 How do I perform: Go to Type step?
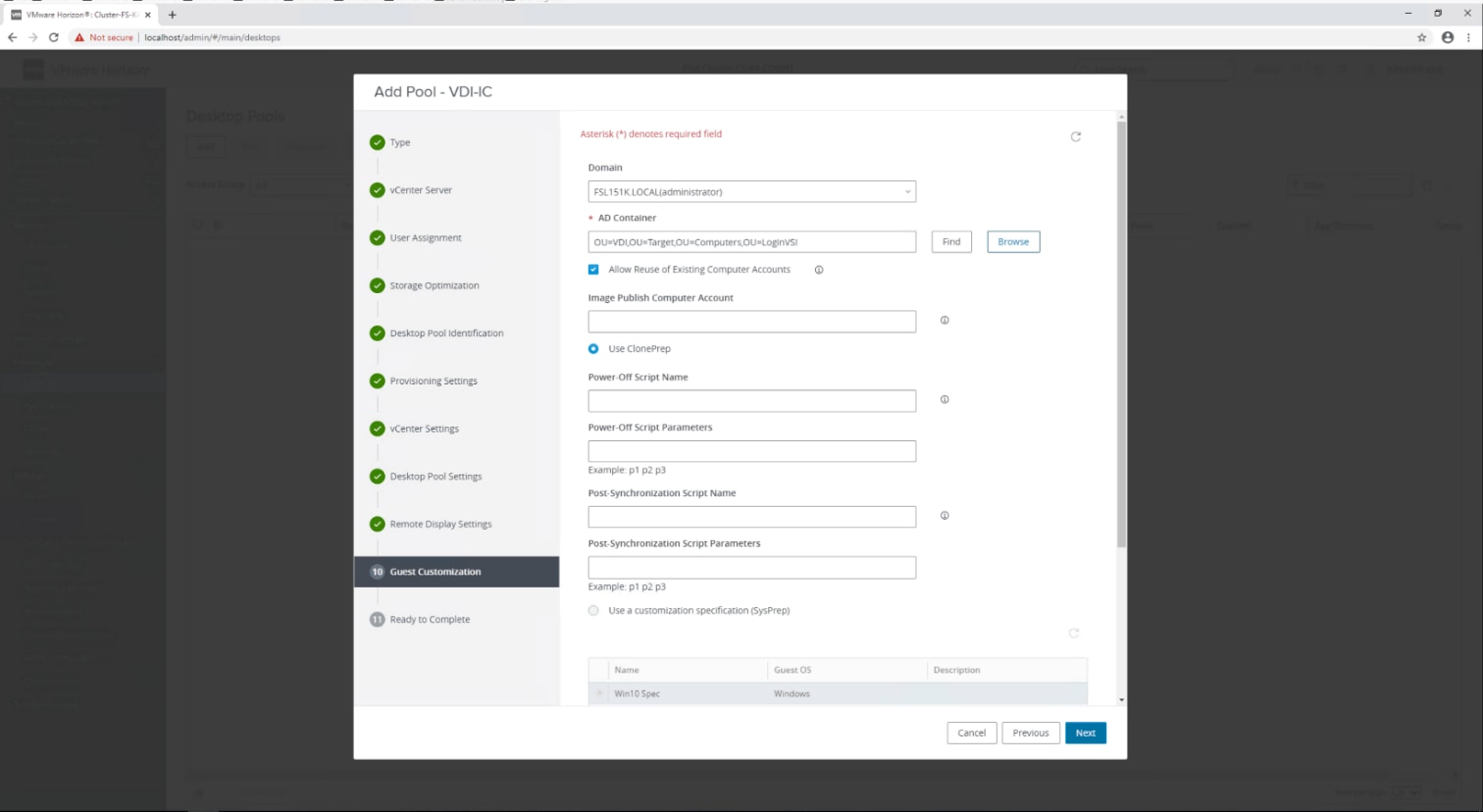[x=400, y=143]
